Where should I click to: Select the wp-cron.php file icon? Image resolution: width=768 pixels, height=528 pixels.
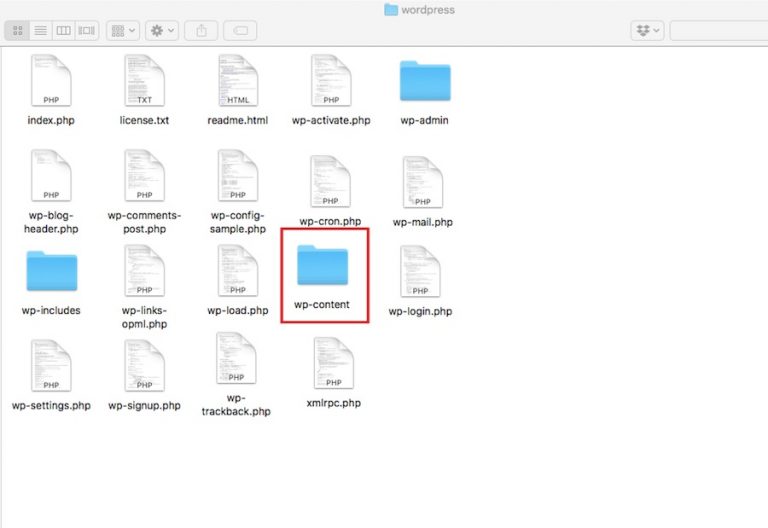[330, 181]
